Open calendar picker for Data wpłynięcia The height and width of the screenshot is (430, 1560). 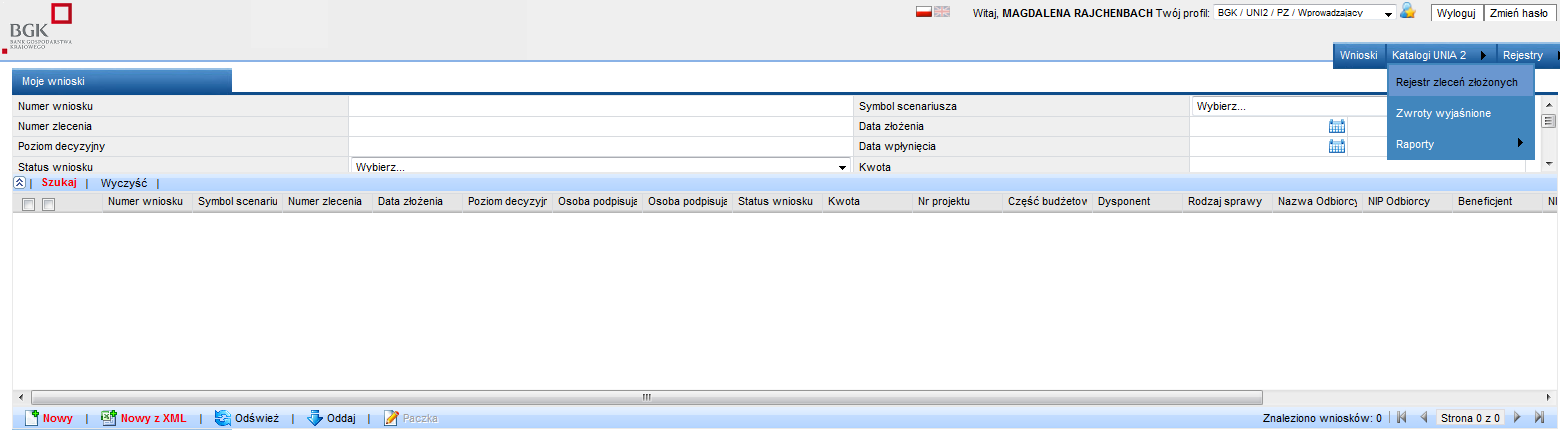click(x=1337, y=146)
